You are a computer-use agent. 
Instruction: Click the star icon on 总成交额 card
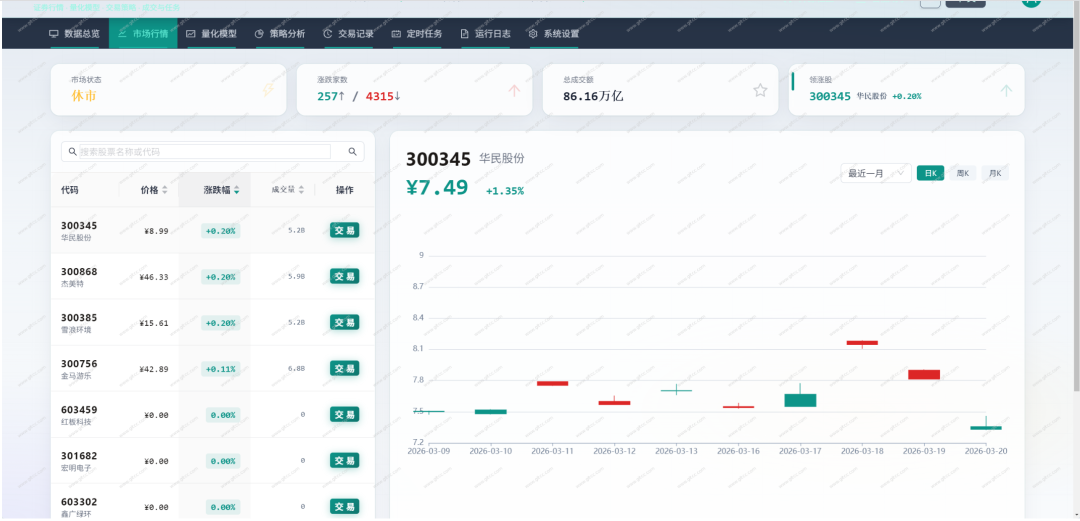[760, 90]
